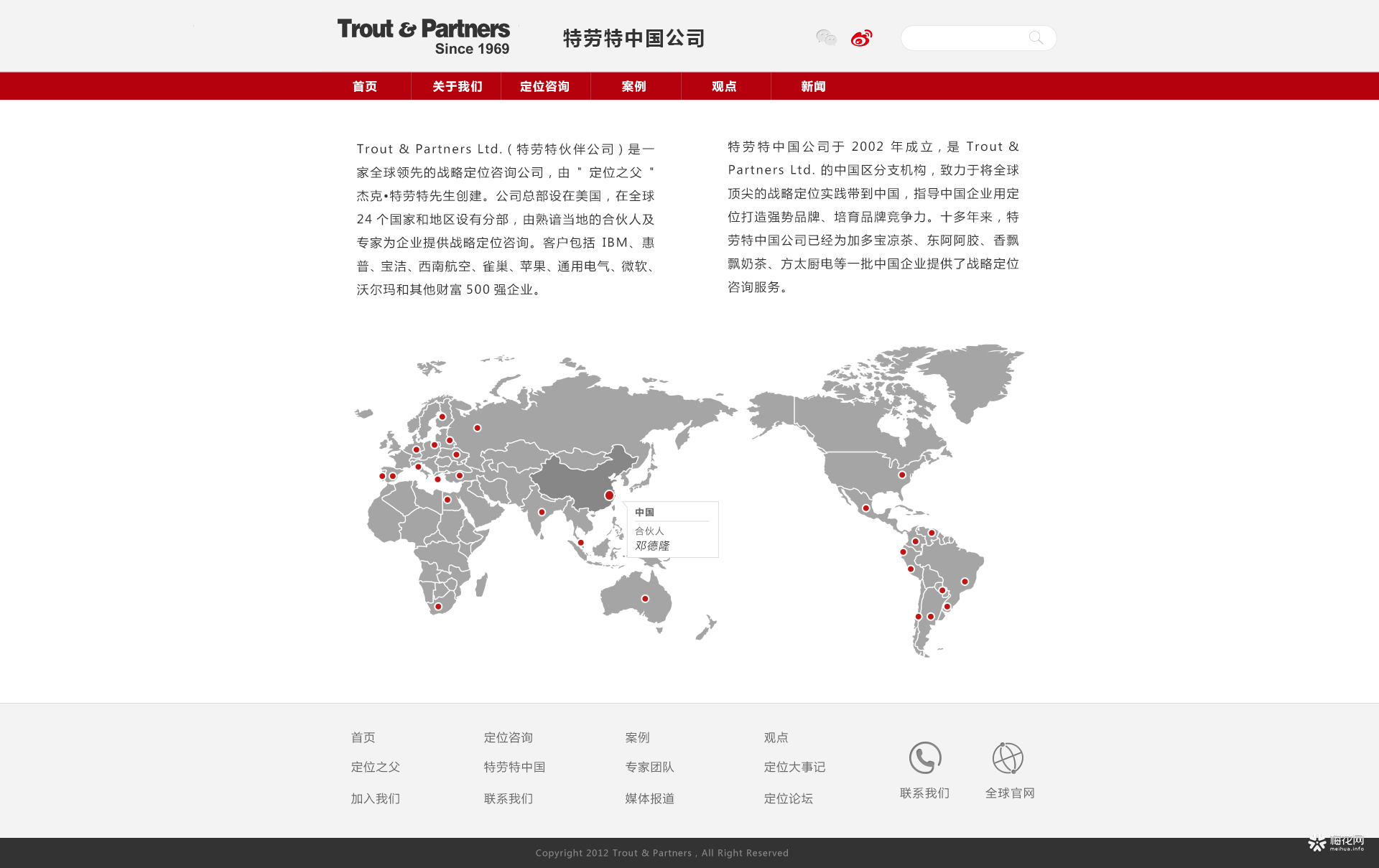Click footer link 定位大事记
Image resolution: width=1379 pixels, height=868 pixels.
795,767
